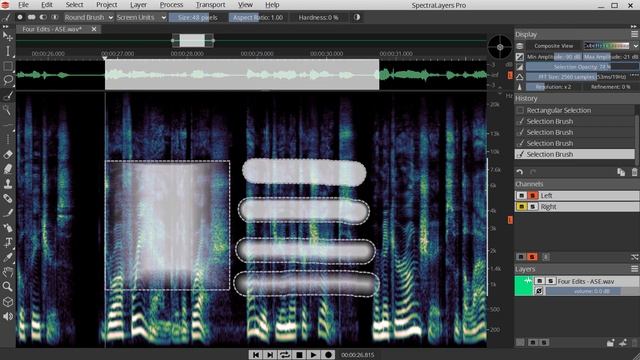Toggle the Loop button in transport
Image resolution: width=640 pixels, height=360 pixels.
click(284, 355)
